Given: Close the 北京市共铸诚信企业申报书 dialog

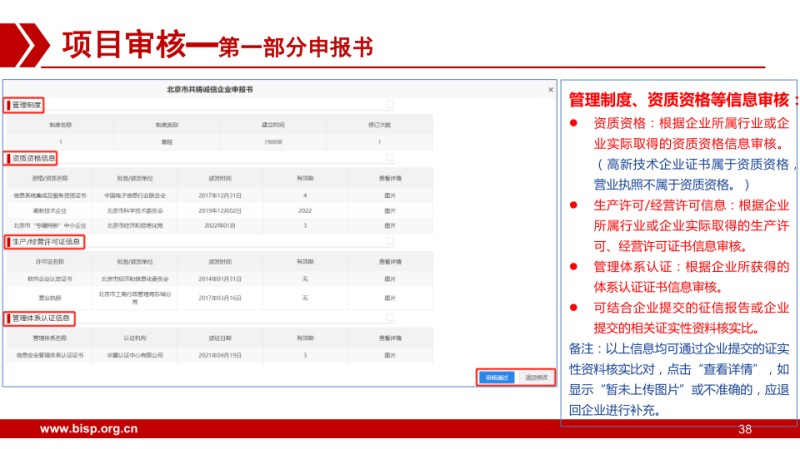Looking at the screenshot, I should [x=550, y=89].
